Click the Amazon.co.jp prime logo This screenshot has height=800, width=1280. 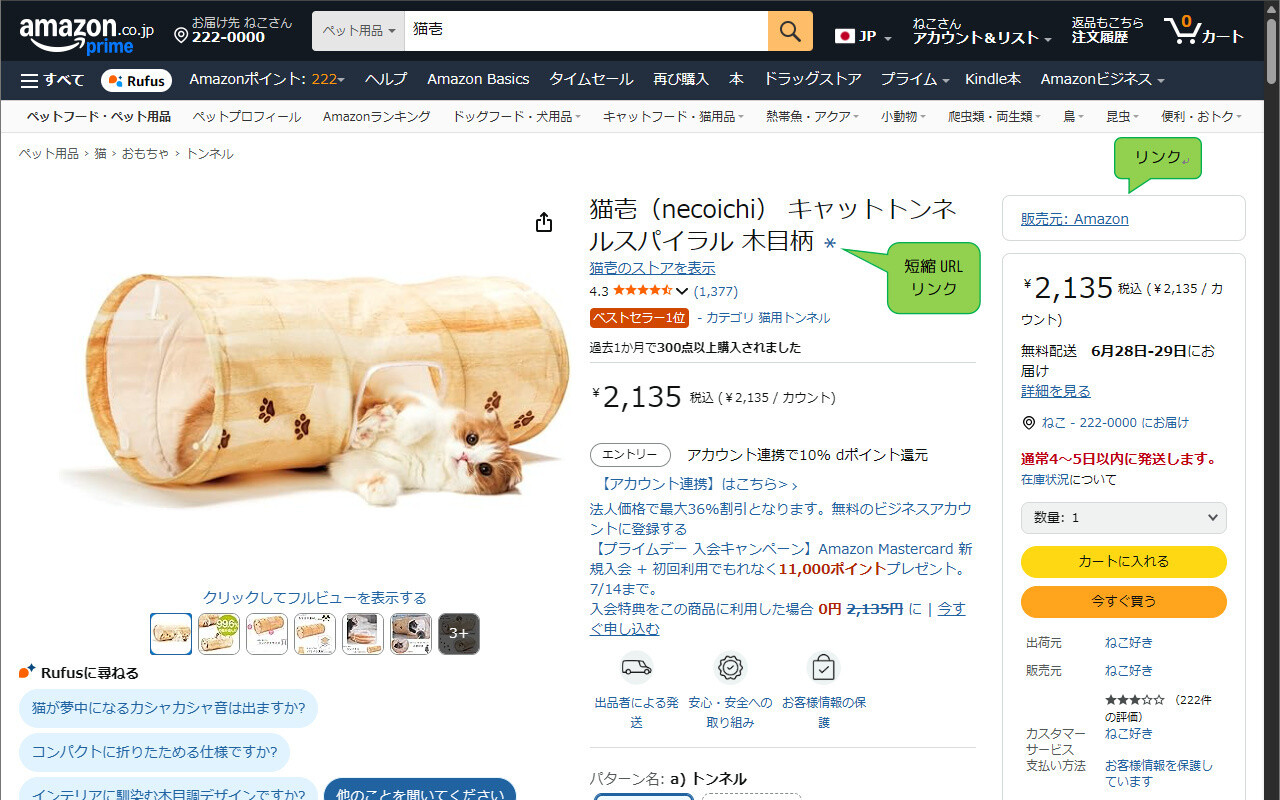86,34
